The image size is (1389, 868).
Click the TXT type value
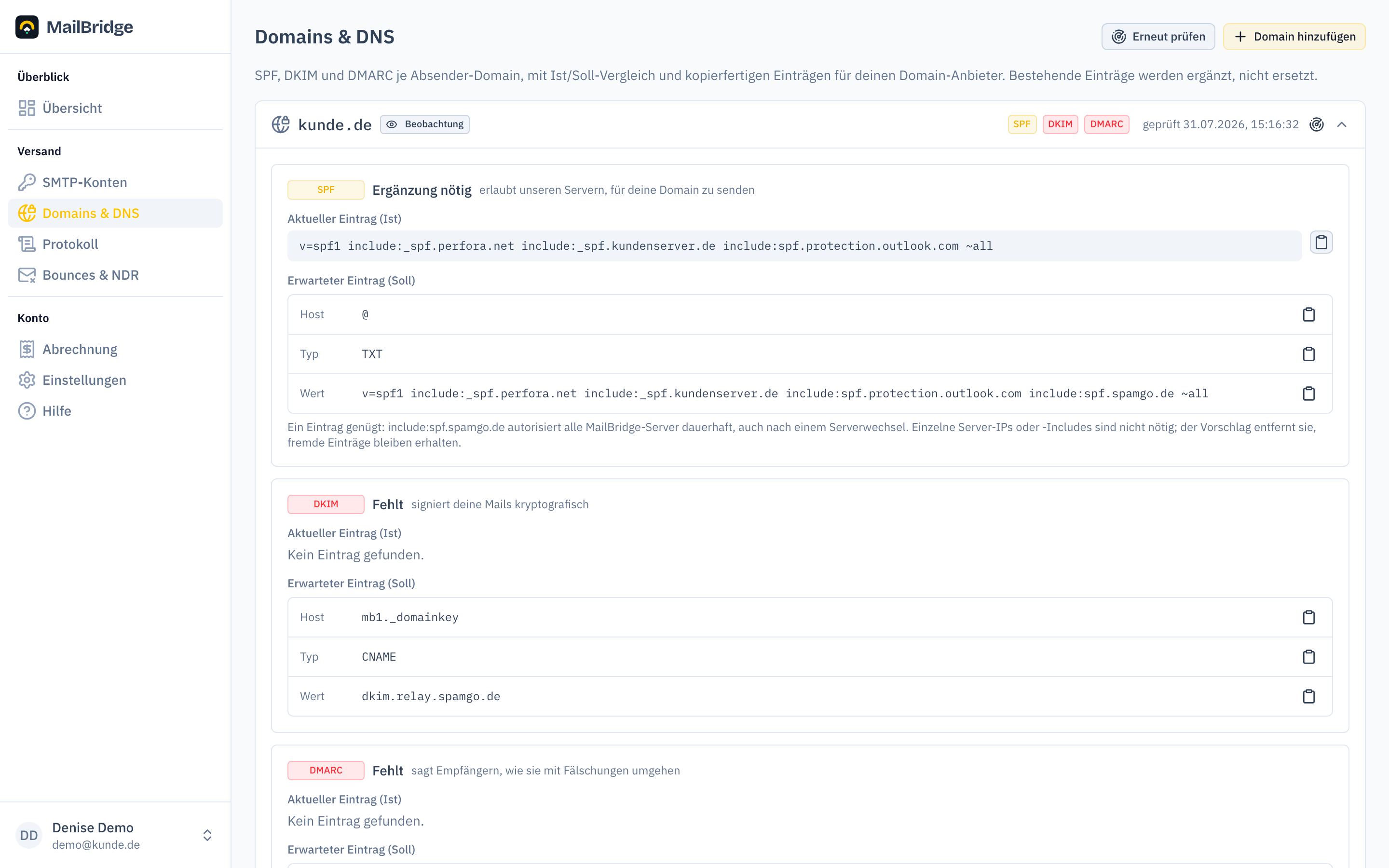tap(372, 353)
